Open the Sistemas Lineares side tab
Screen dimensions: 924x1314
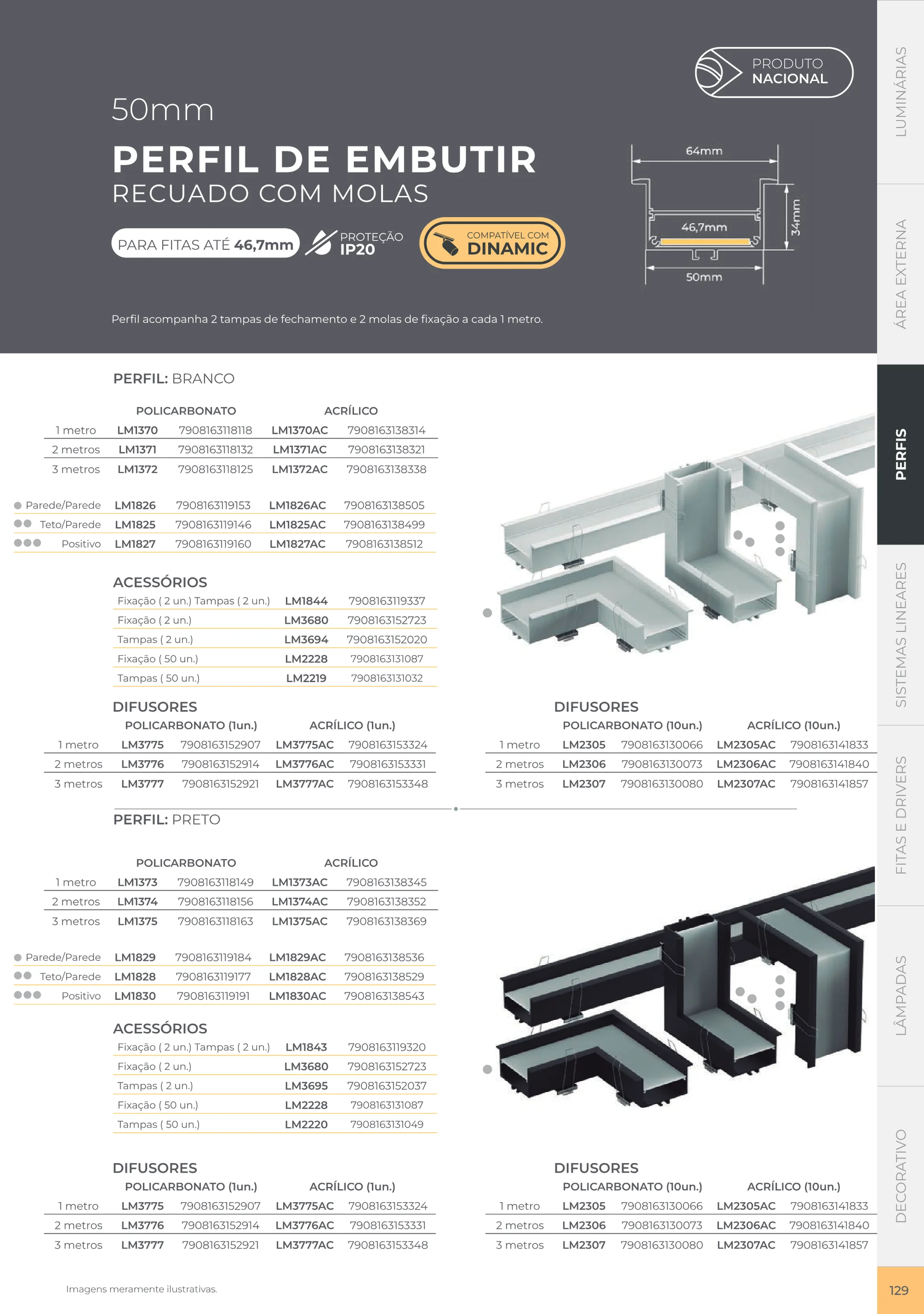[900, 635]
